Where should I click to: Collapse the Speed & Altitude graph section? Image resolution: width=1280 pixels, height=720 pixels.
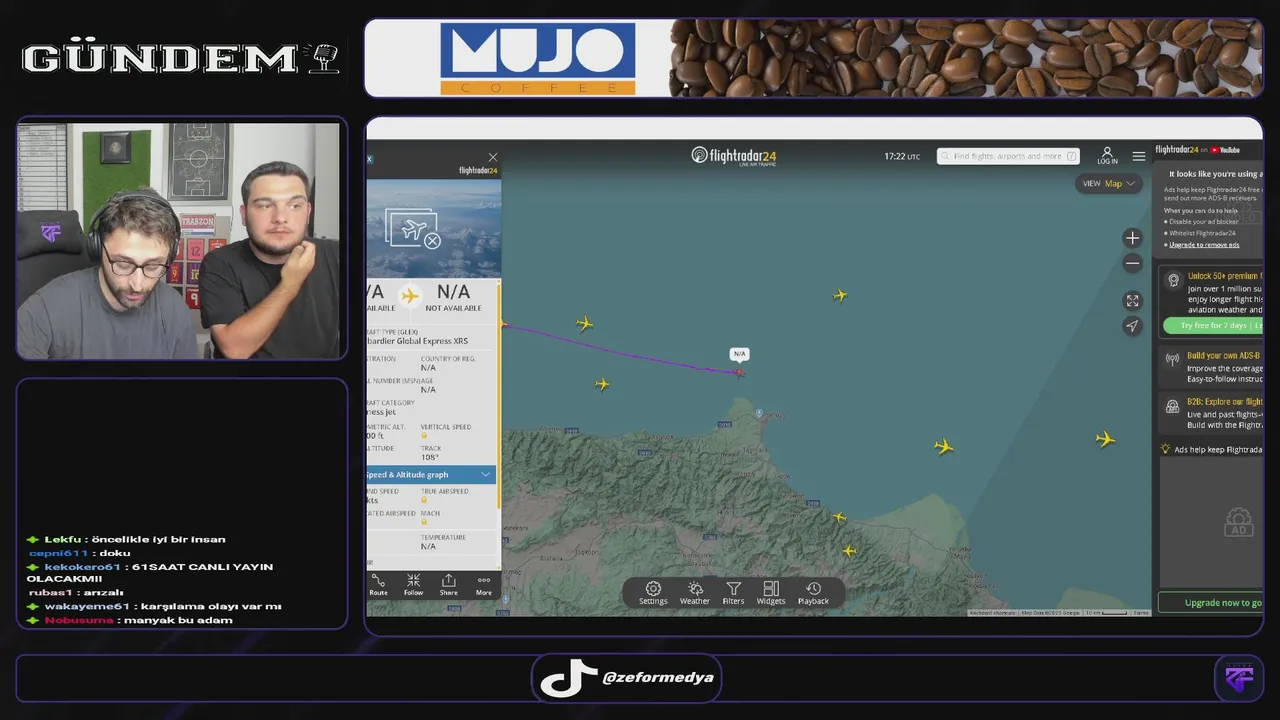[x=432, y=474]
